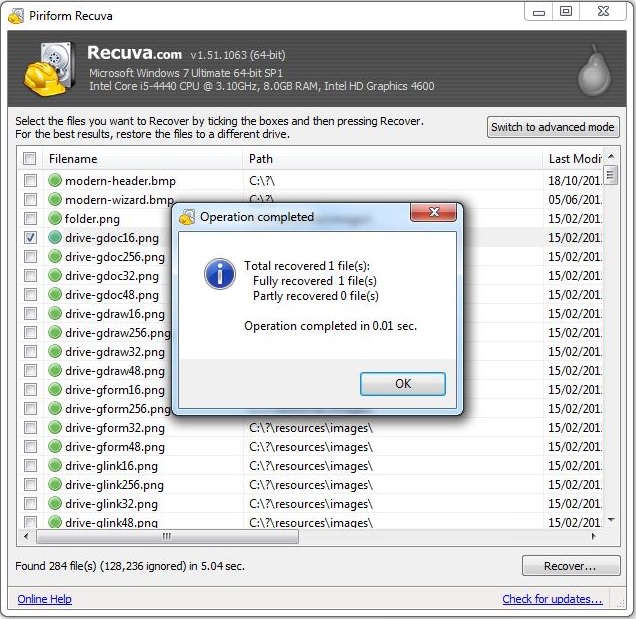Sort by the Path column header
Image resolution: width=636 pixels, height=619 pixels.
pos(393,159)
